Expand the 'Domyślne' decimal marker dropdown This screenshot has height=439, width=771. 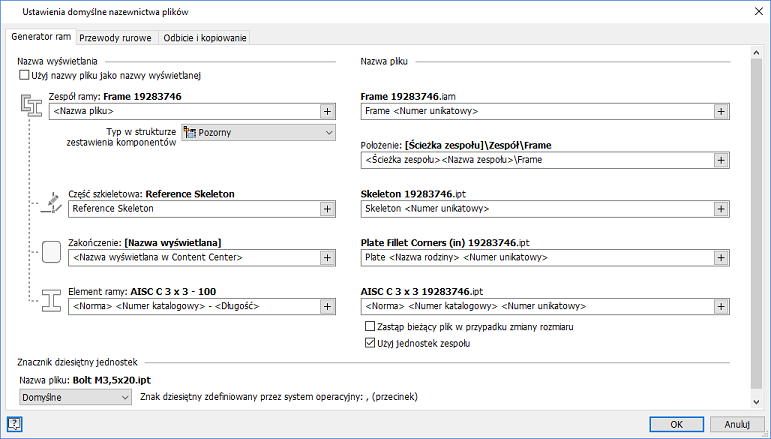(x=75, y=397)
